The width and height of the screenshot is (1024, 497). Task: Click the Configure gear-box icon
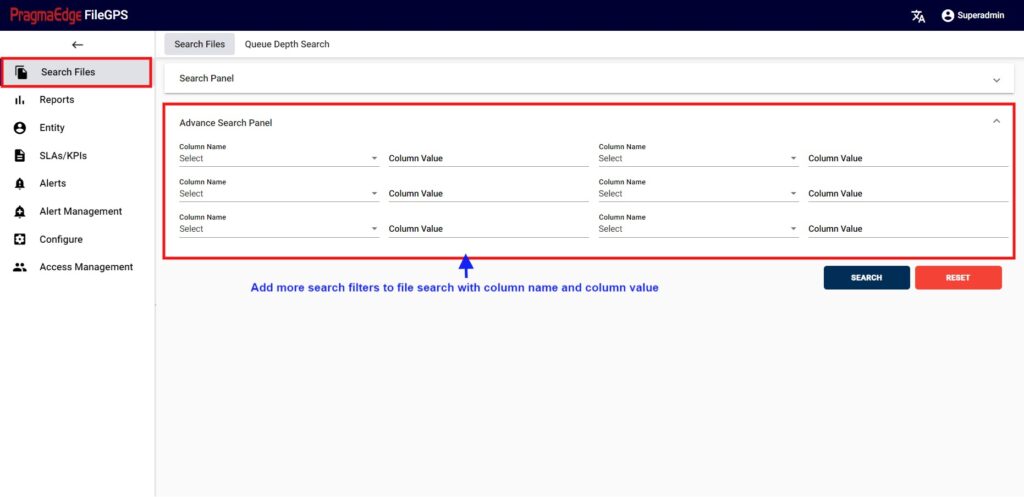coord(20,239)
